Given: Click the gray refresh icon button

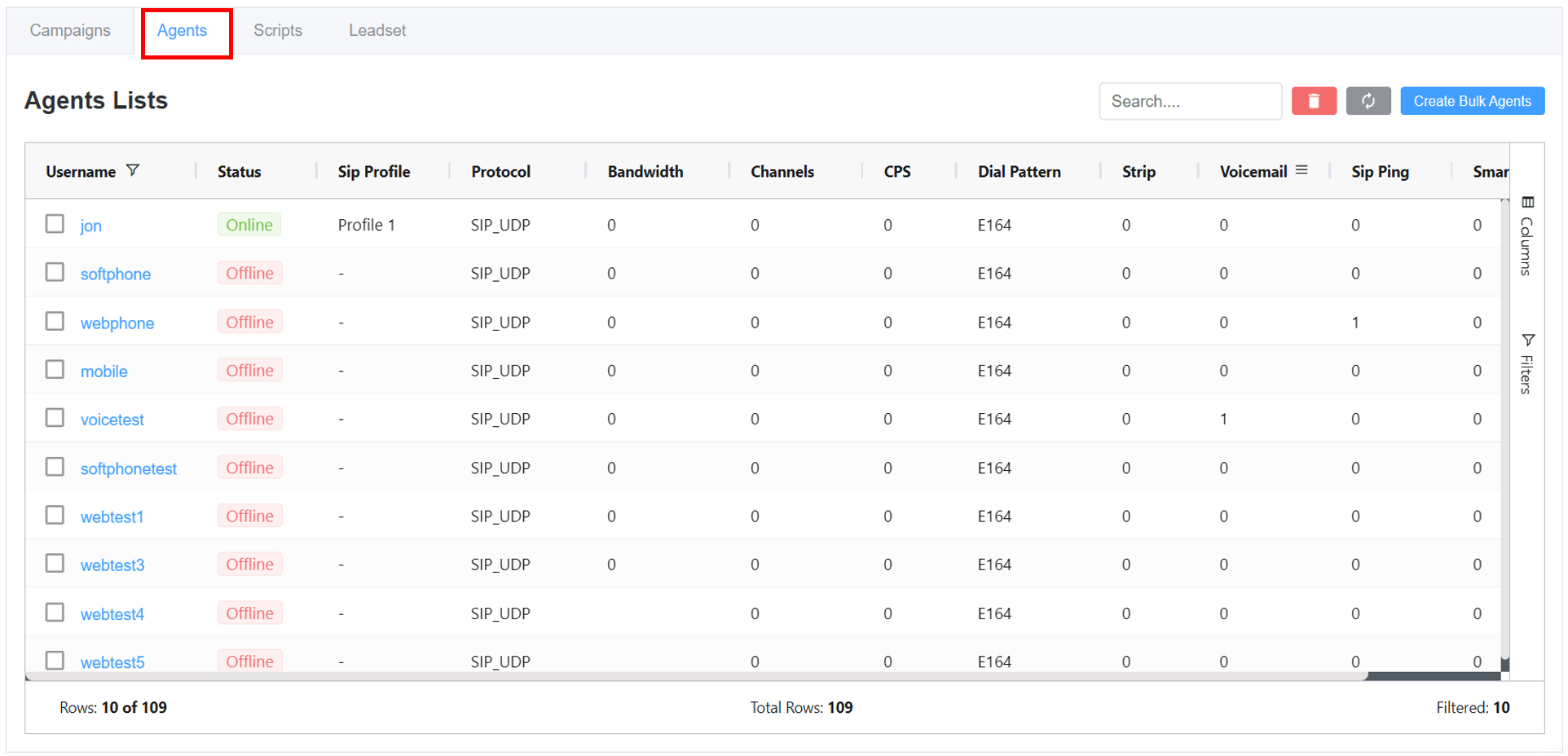Looking at the screenshot, I should (1368, 101).
